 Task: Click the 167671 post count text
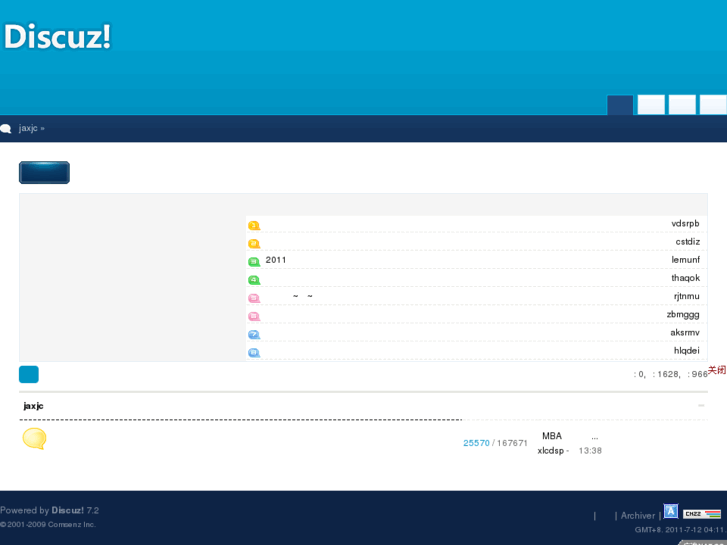point(512,443)
